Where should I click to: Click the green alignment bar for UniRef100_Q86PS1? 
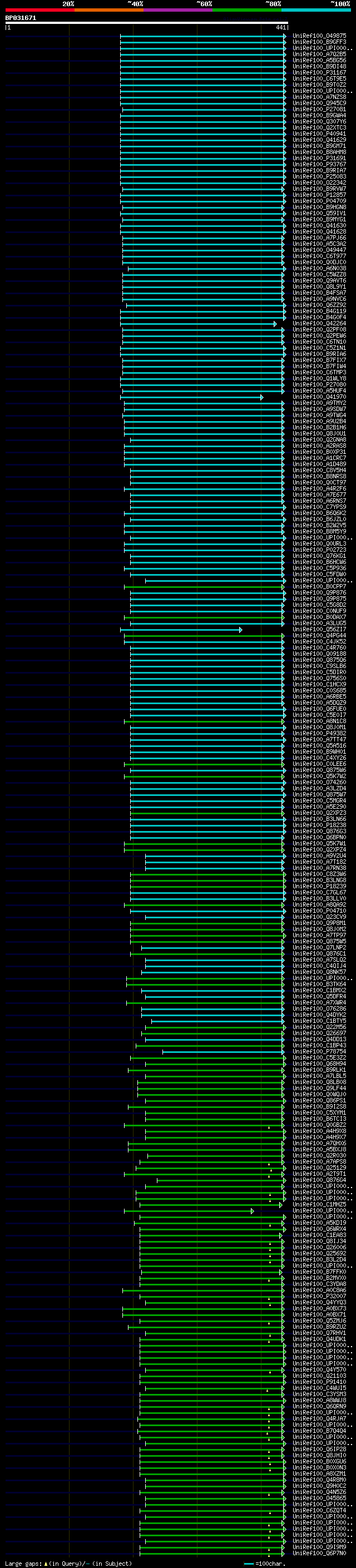point(215,1101)
